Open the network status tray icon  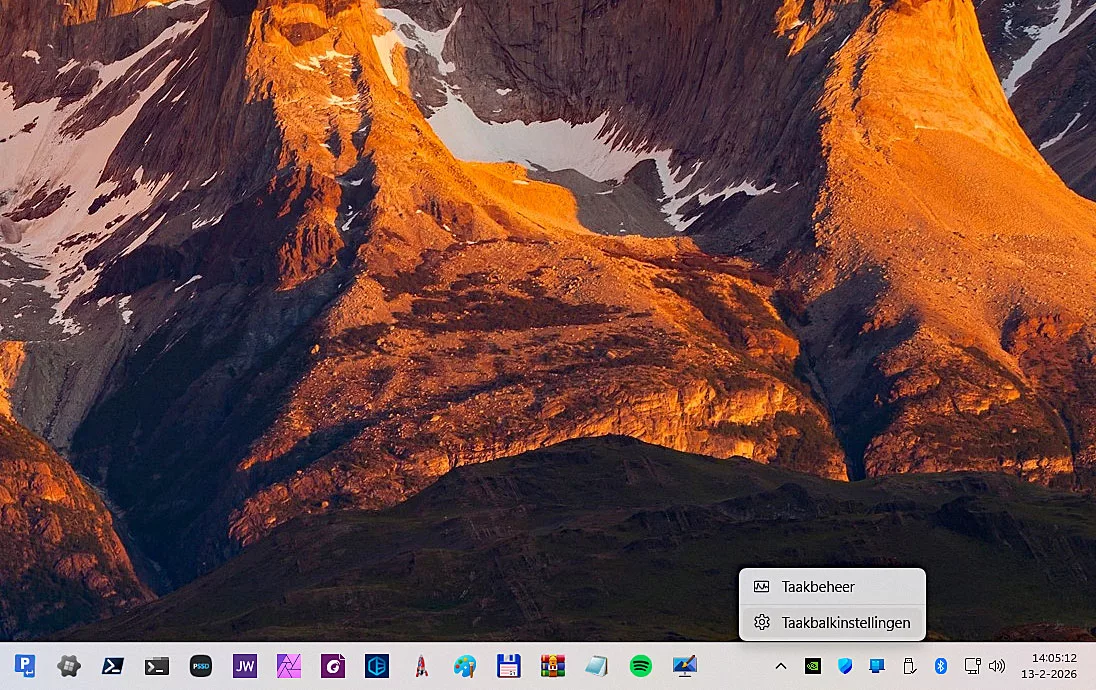972,666
